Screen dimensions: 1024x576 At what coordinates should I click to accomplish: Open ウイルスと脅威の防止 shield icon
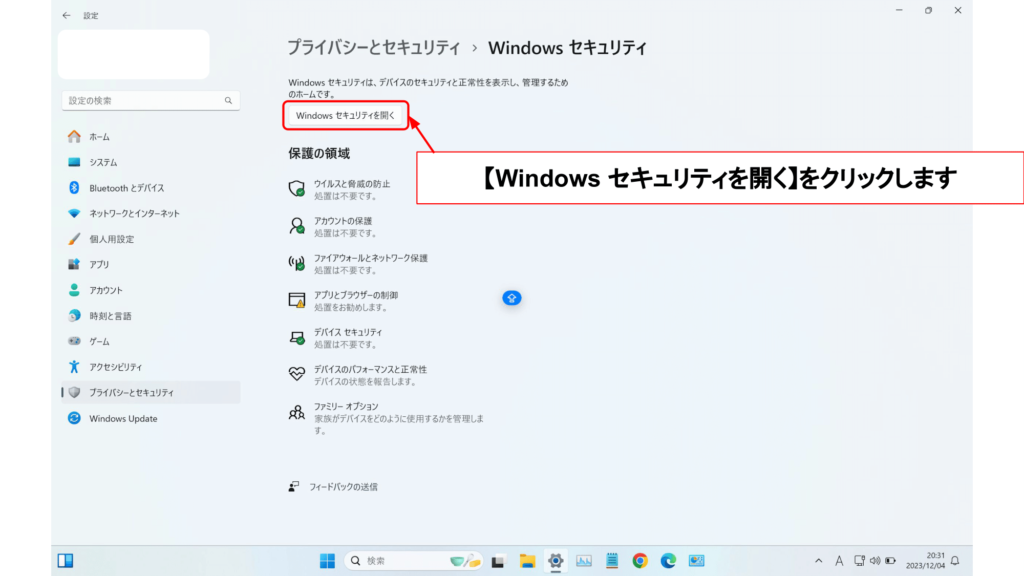(x=296, y=189)
